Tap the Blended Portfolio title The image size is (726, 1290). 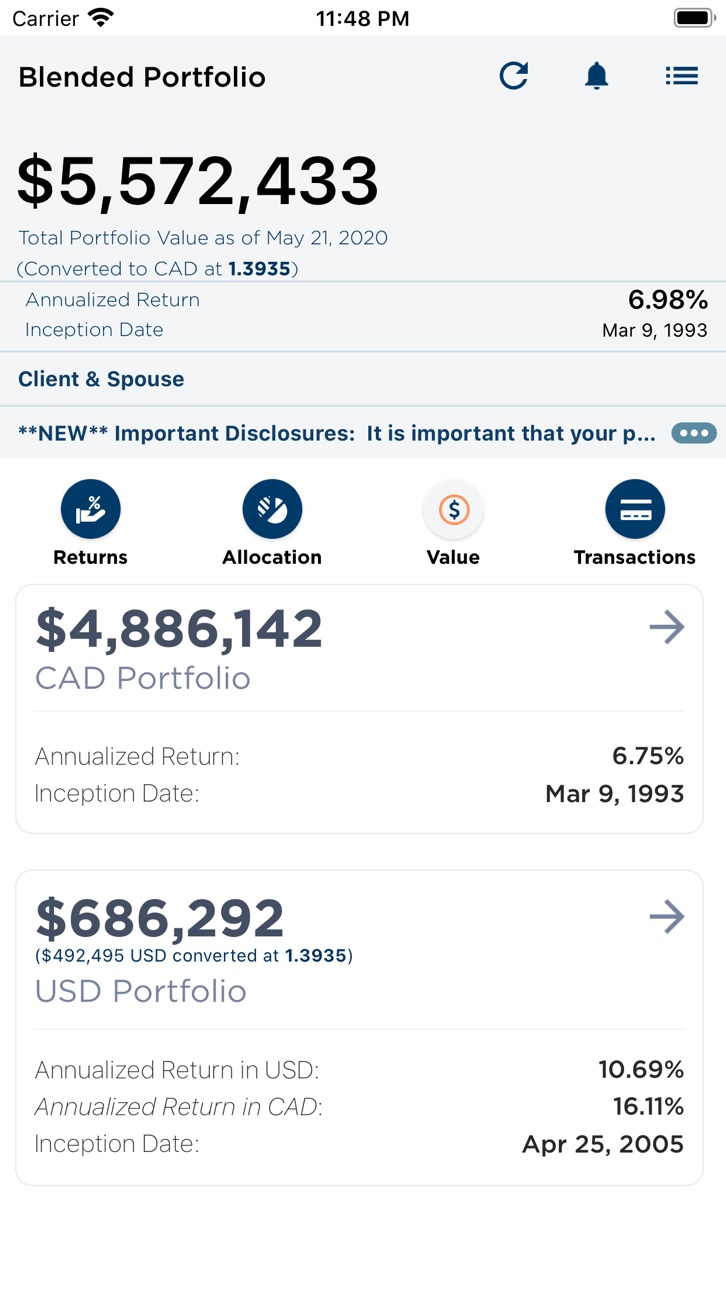142,77
